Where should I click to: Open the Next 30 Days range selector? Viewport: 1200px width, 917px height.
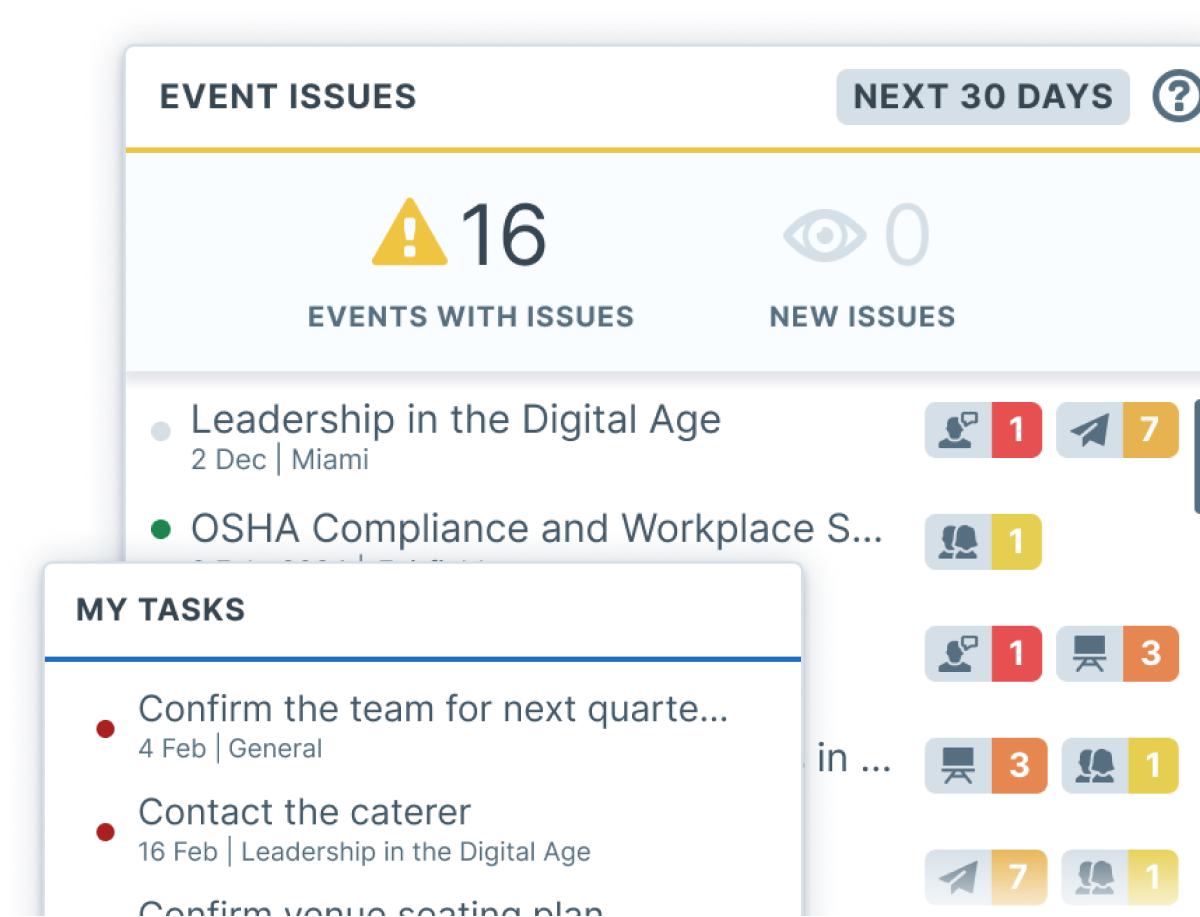tap(982, 97)
